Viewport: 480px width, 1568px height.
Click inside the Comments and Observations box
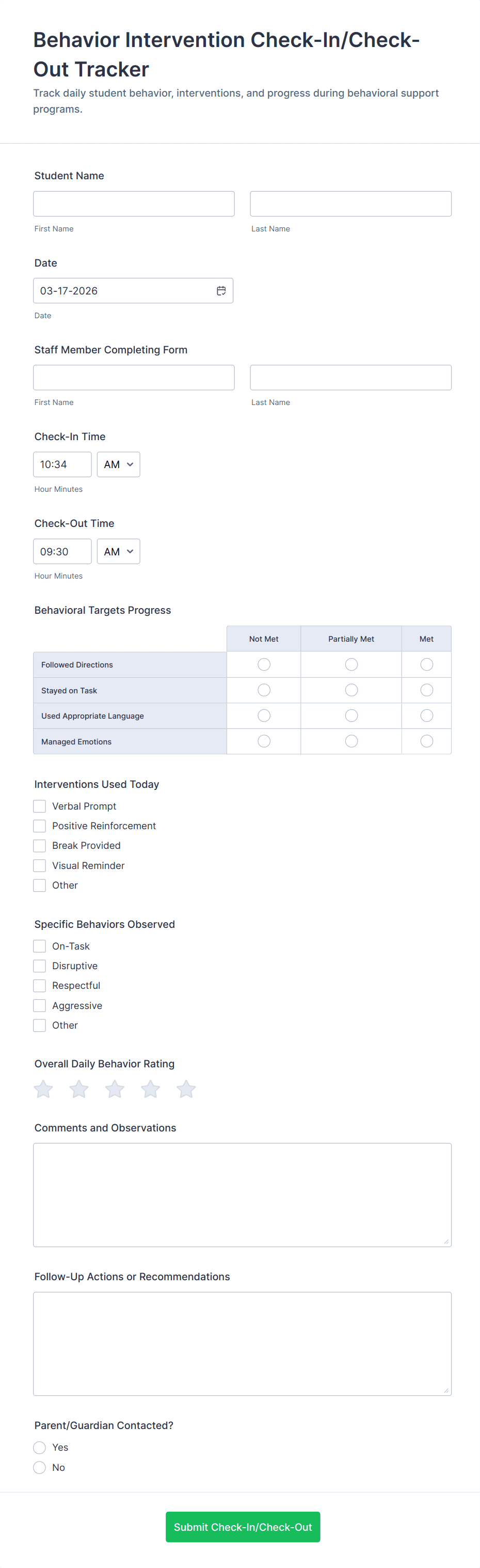(242, 1194)
